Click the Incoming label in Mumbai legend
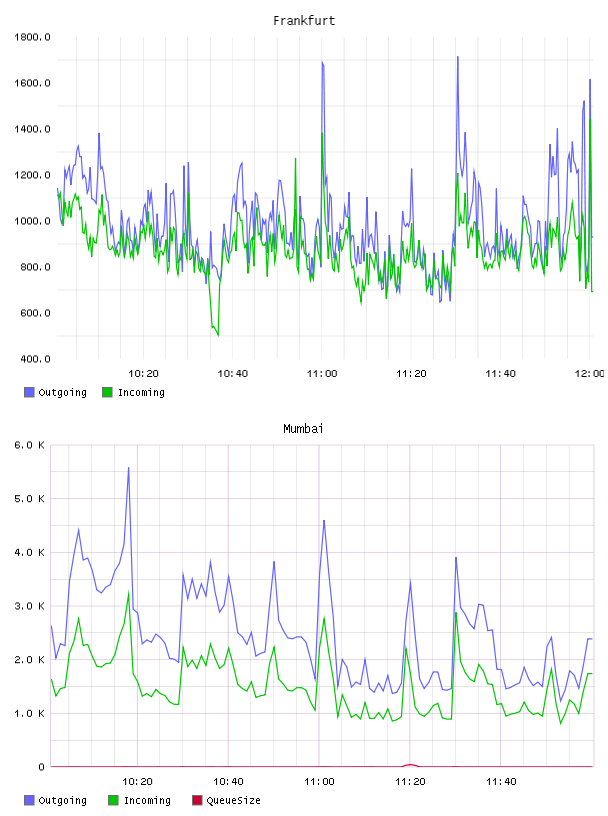 pyautogui.click(x=147, y=800)
